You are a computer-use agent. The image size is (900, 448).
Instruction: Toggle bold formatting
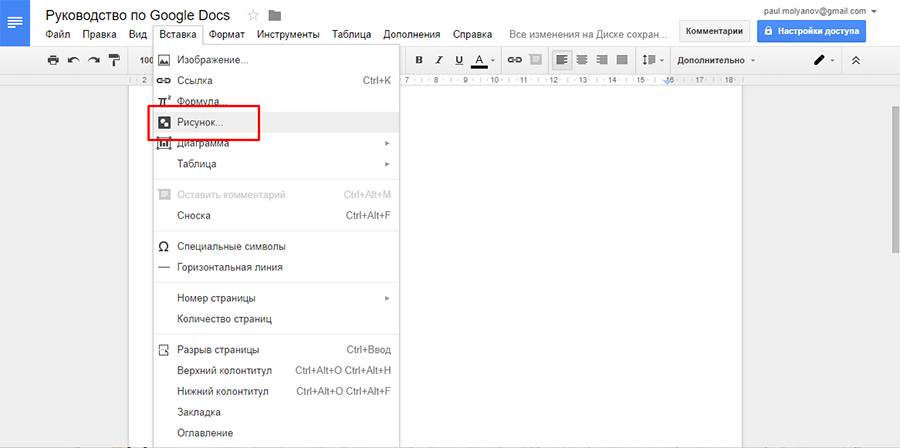point(418,60)
